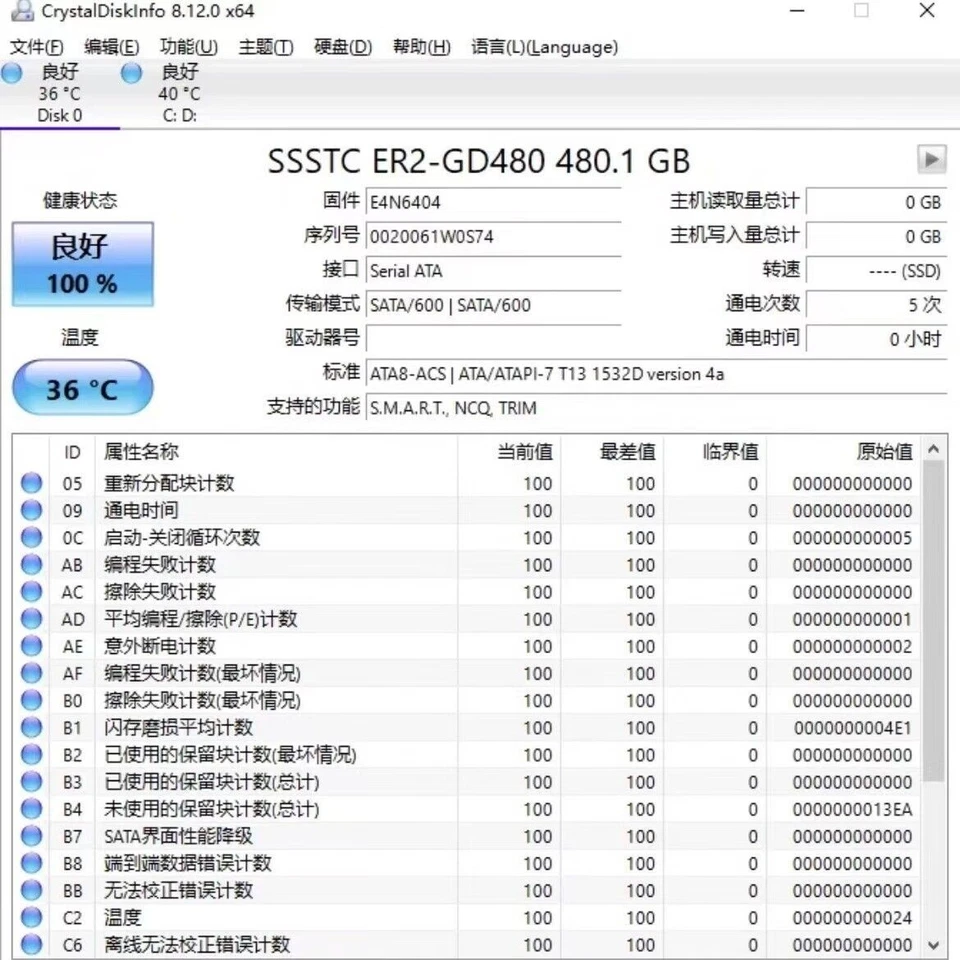Click the health indicator for attribute B4
Image resolution: width=960 pixels, height=960 pixels.
(30, 809)
